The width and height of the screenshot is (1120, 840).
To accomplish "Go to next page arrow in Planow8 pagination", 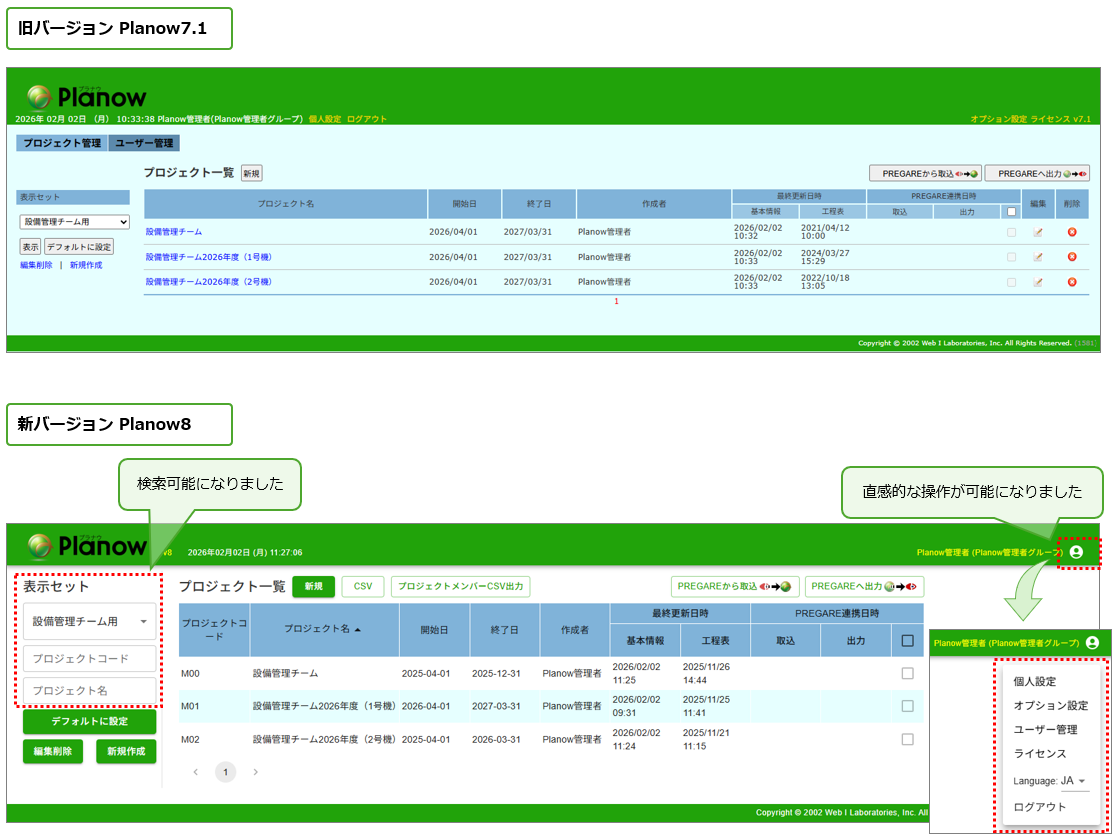I will (256, 772).
